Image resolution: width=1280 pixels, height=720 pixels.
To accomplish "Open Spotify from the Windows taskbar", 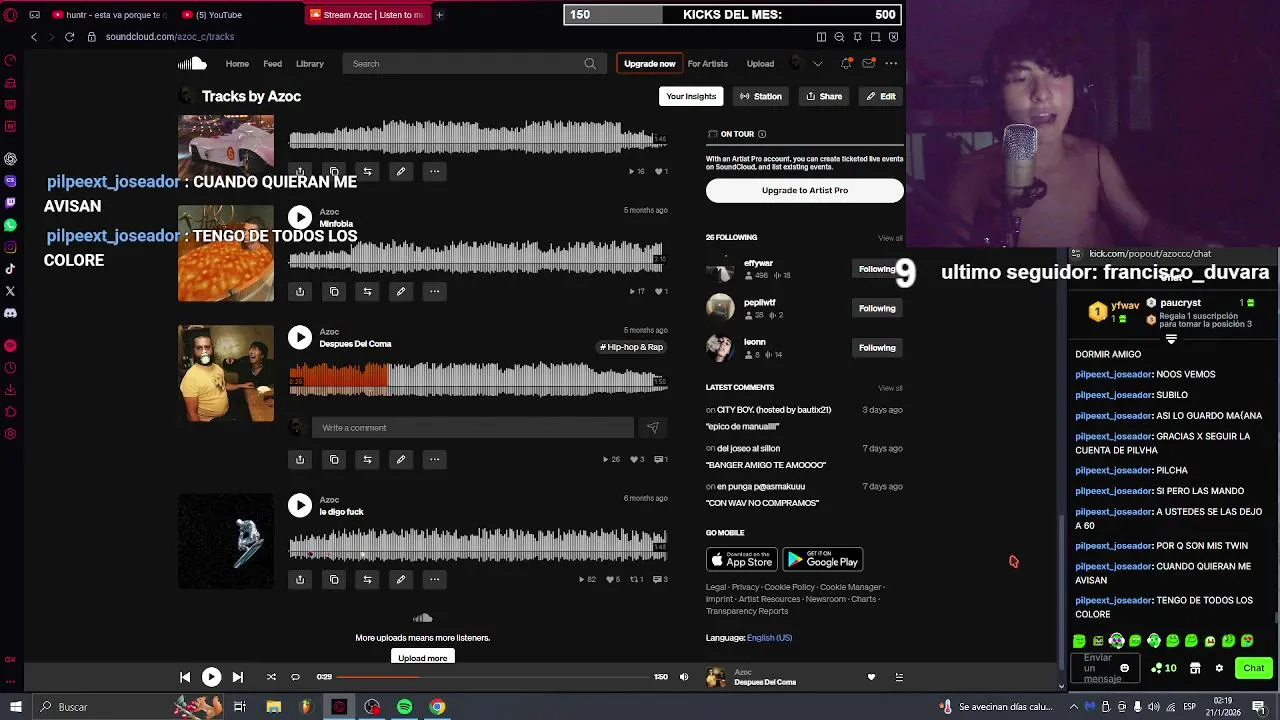I will 404,707.
